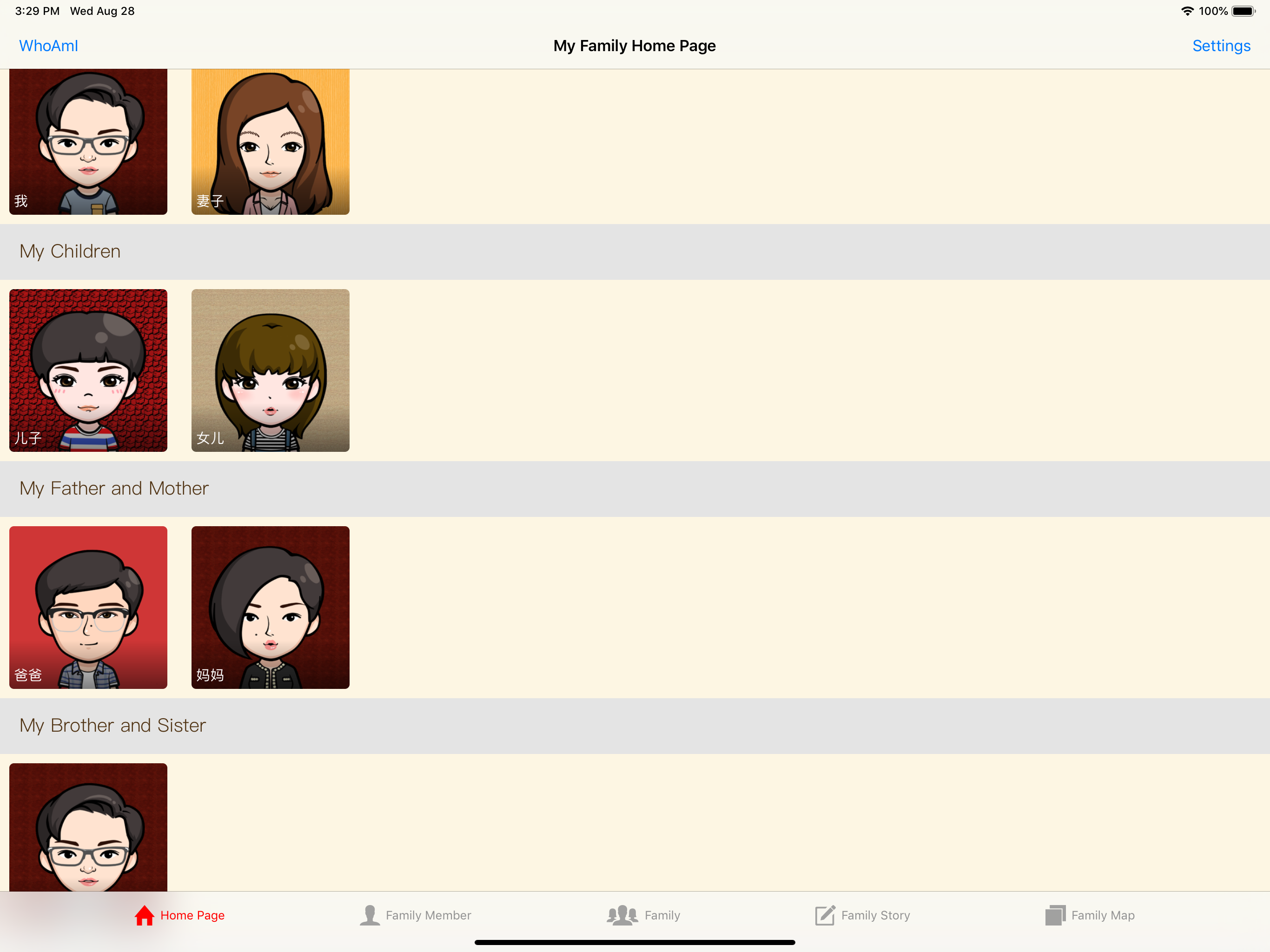Check the battery indicator icon
Image resolution: width=1270 pixels, height=952 pixels.
[1244, 11]
